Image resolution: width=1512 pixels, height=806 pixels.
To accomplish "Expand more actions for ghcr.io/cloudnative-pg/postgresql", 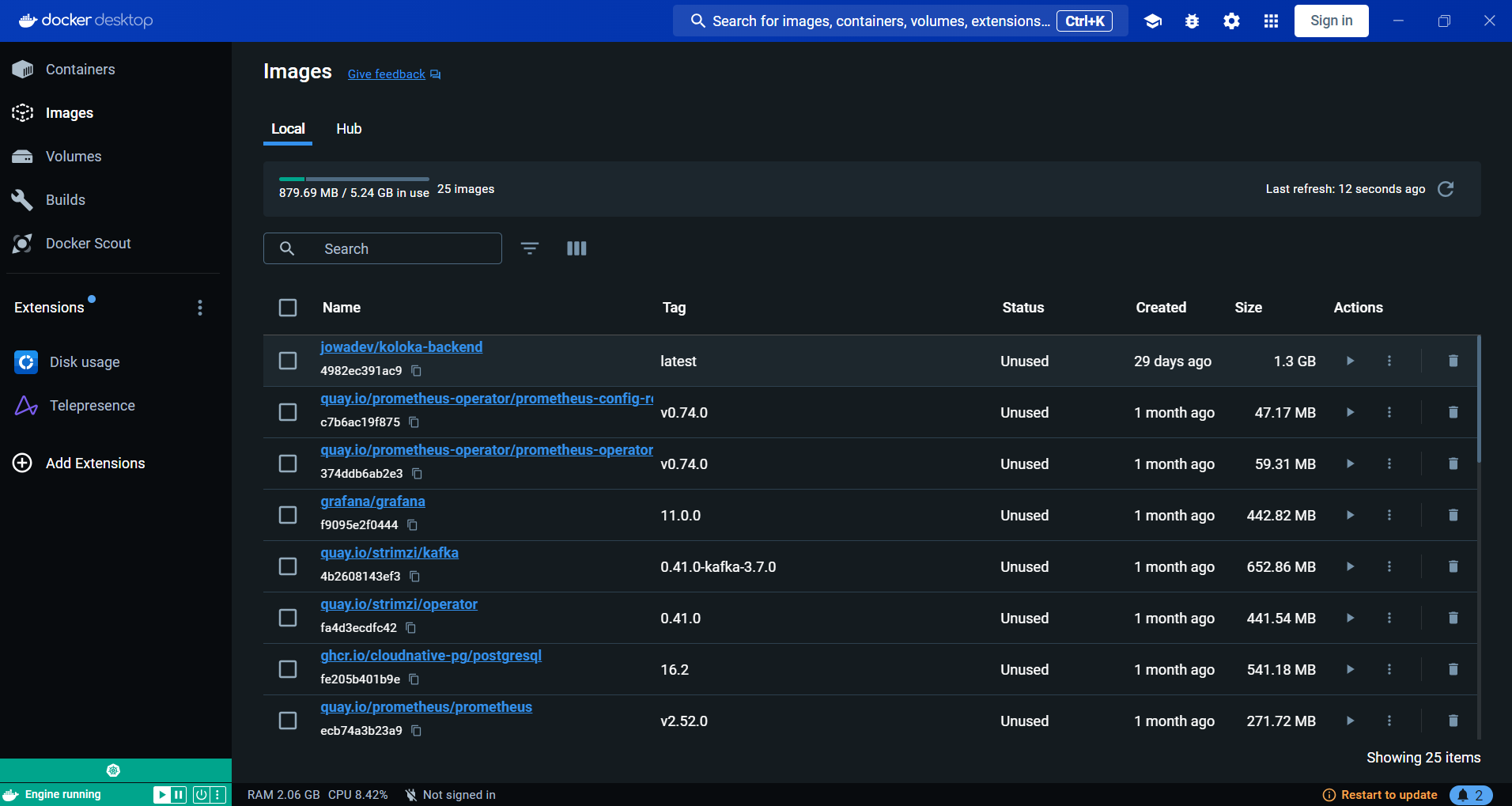I will [x=1389, y=669].
